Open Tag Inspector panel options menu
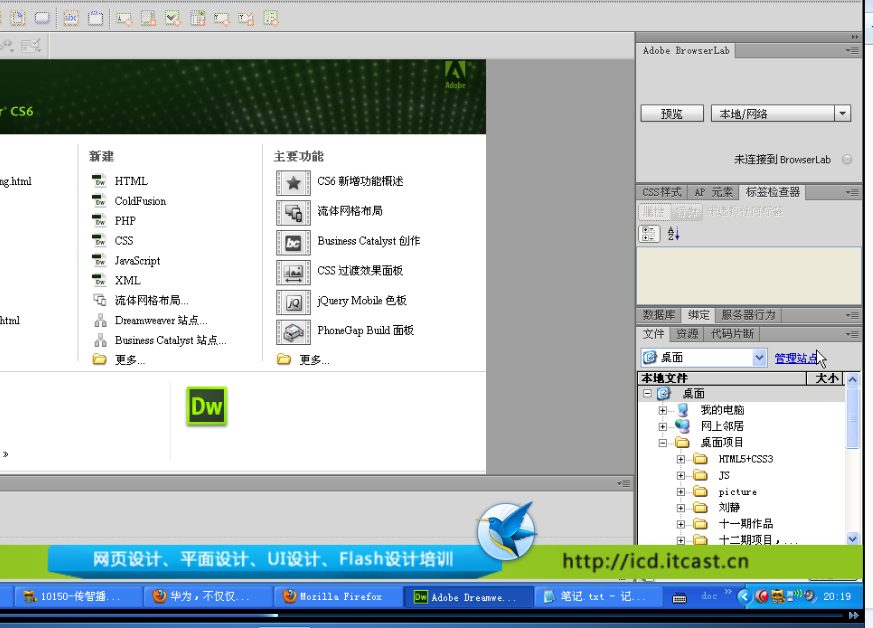Viewport: 873px width, 628px height. 852,192
